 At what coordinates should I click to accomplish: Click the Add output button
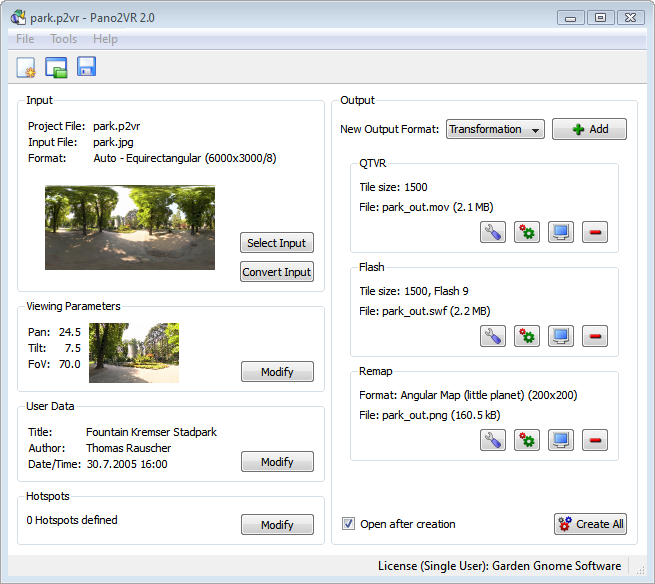tap(589, 129)
